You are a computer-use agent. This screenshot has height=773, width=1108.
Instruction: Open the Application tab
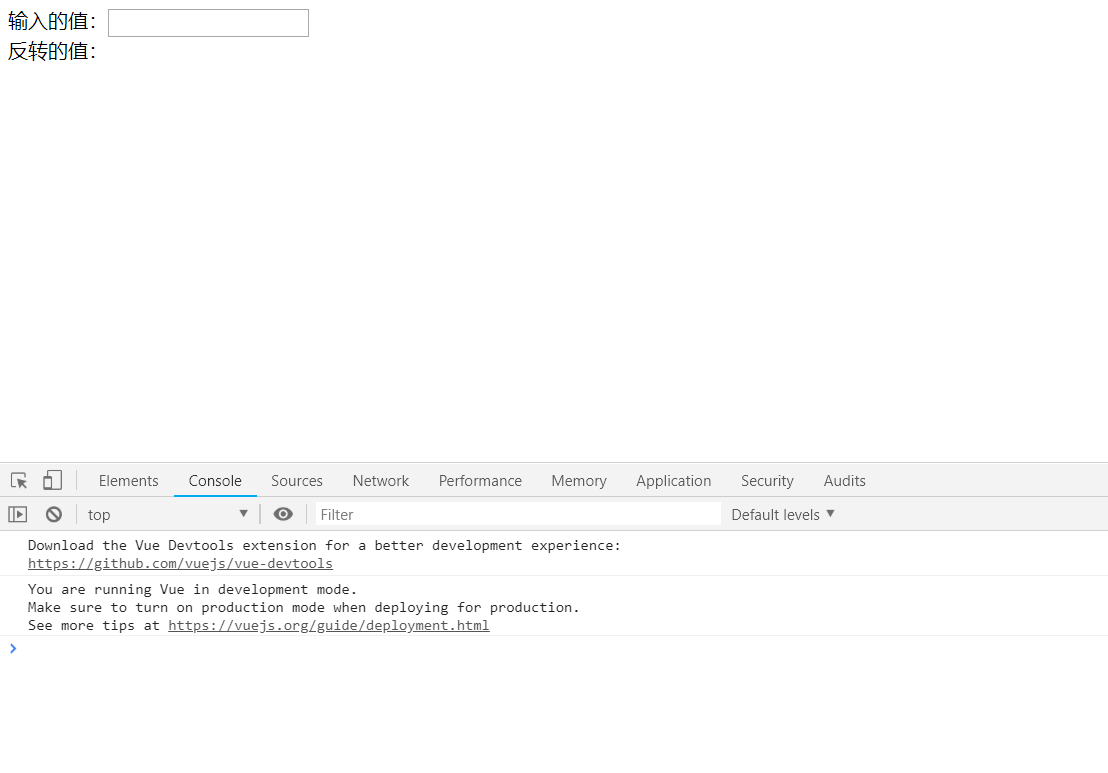point(673,480)
